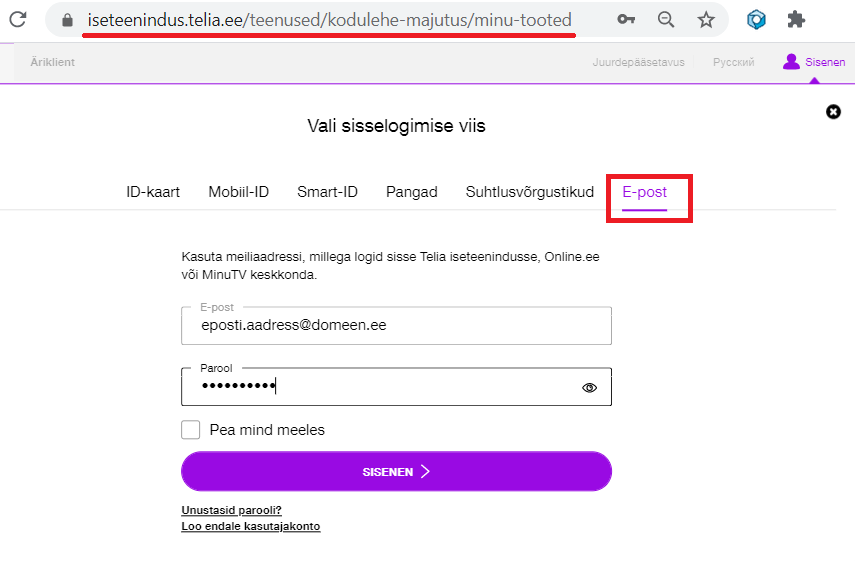Open saved passwords via key icon
The width and height of the screenshot is (855, 561).
(626, 20)
